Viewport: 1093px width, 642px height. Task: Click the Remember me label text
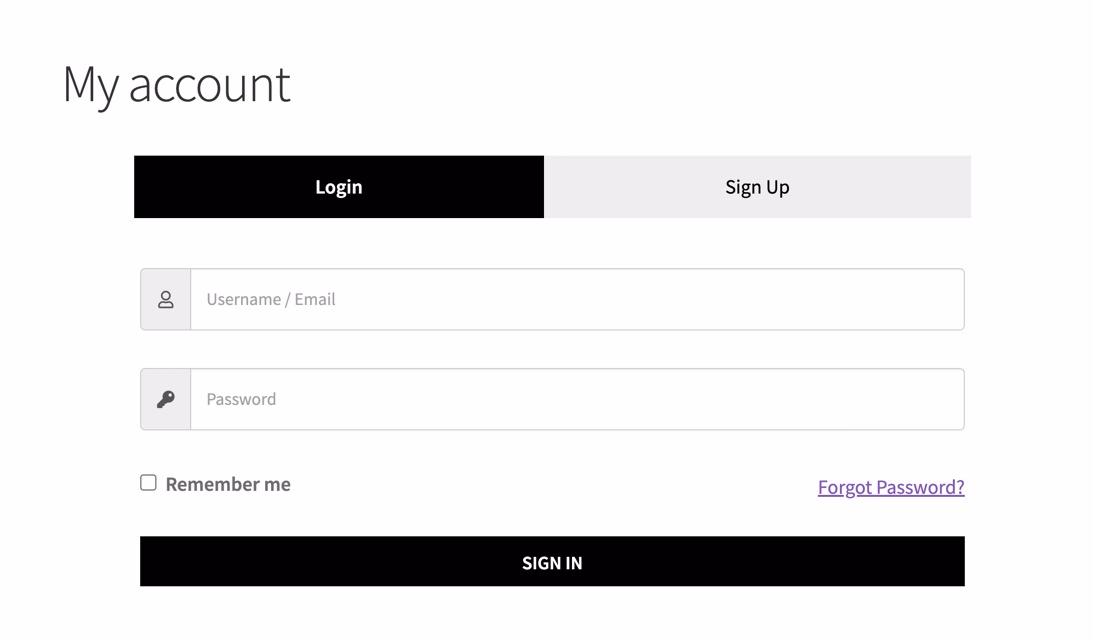tap(229, 483)
